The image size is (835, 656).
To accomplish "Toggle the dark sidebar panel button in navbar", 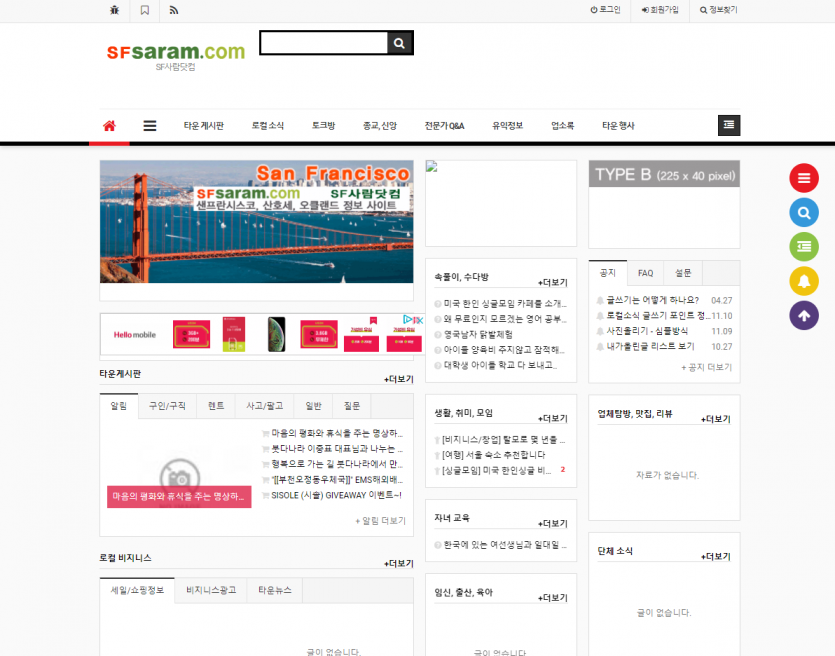I will tap(729, 125).
